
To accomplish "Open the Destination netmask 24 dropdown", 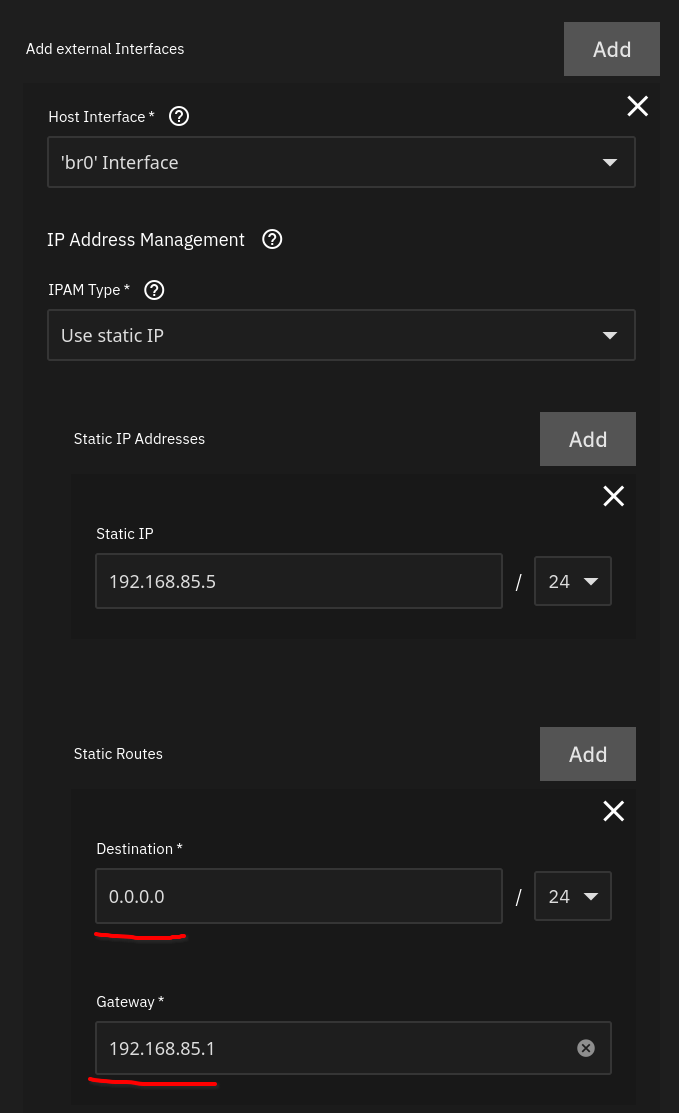I will 573,897.
